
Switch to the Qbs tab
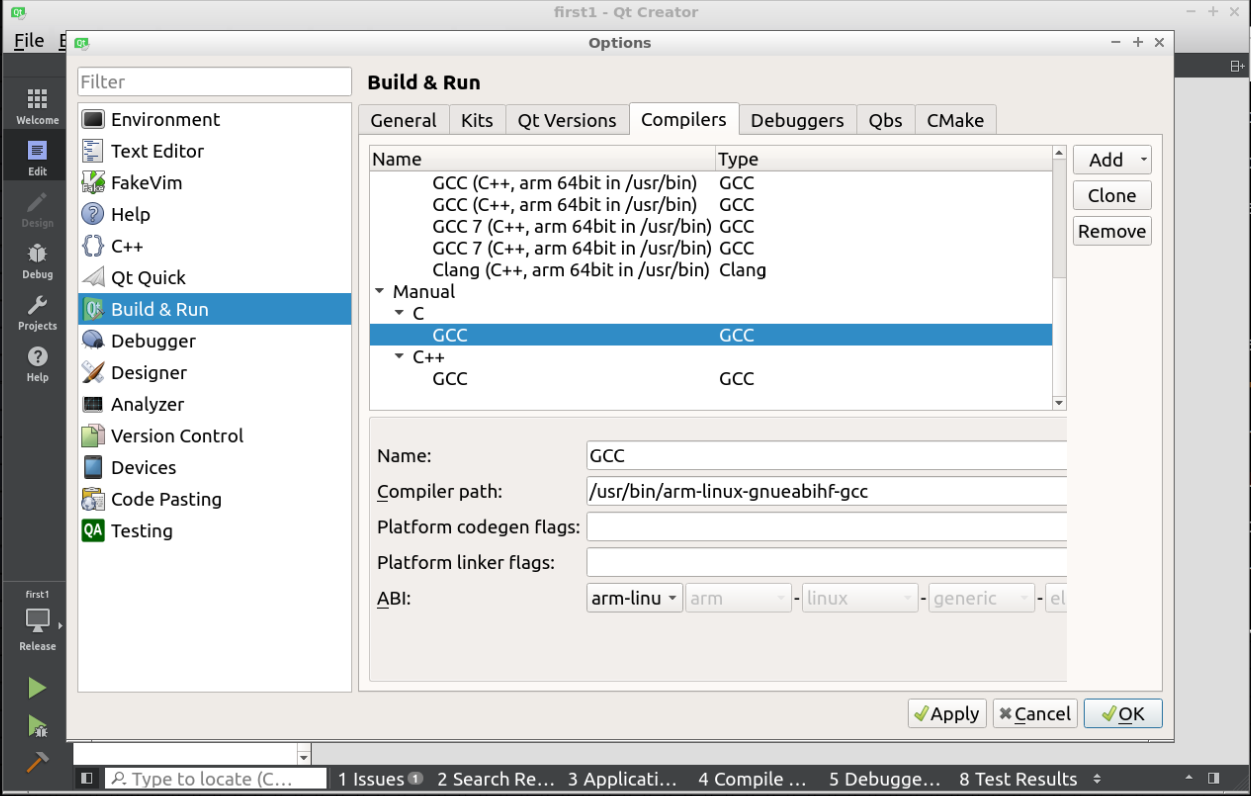(885, 120)
